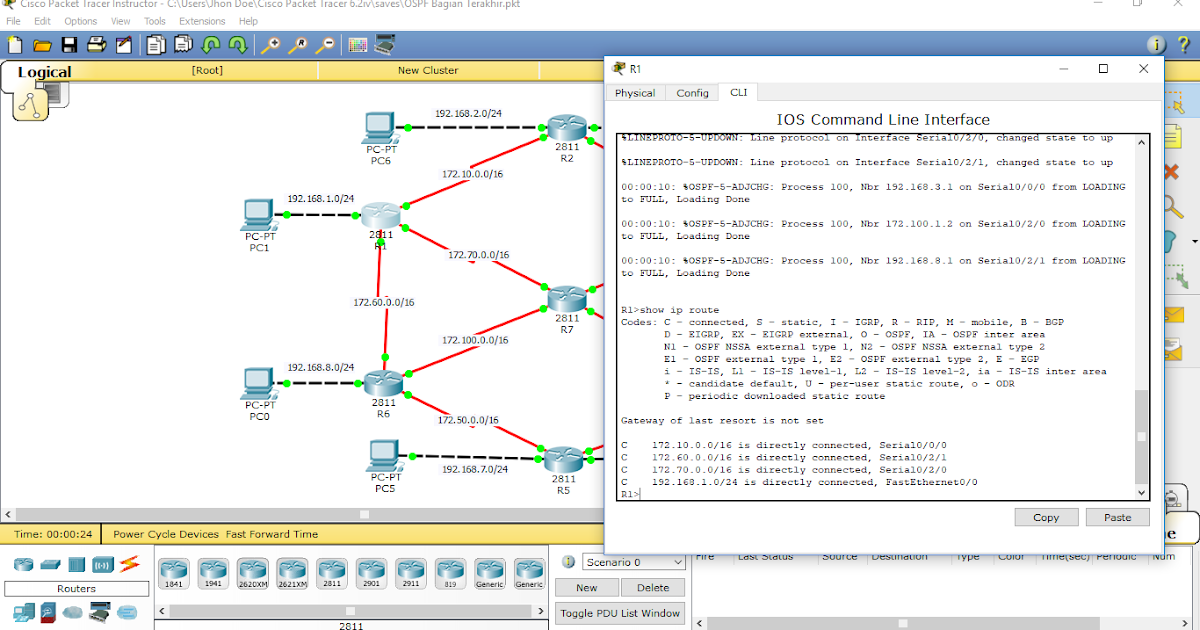
Task: Switch to R1's Config tab
Action: tap(692, 92)
